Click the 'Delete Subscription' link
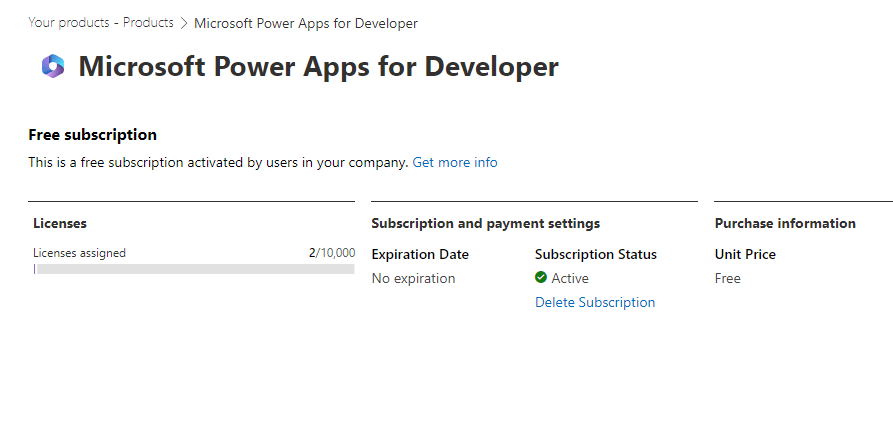The image size is (893, 430). click(x=595, y=302)
